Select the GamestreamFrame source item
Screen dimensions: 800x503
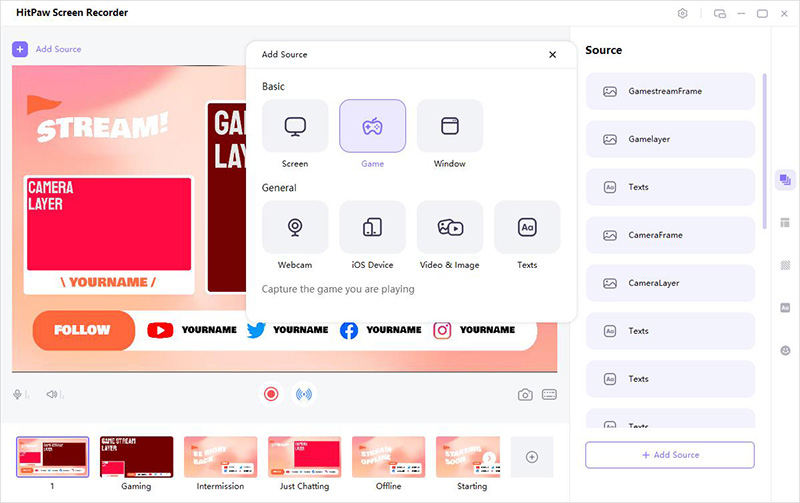[x=670, y=91]
